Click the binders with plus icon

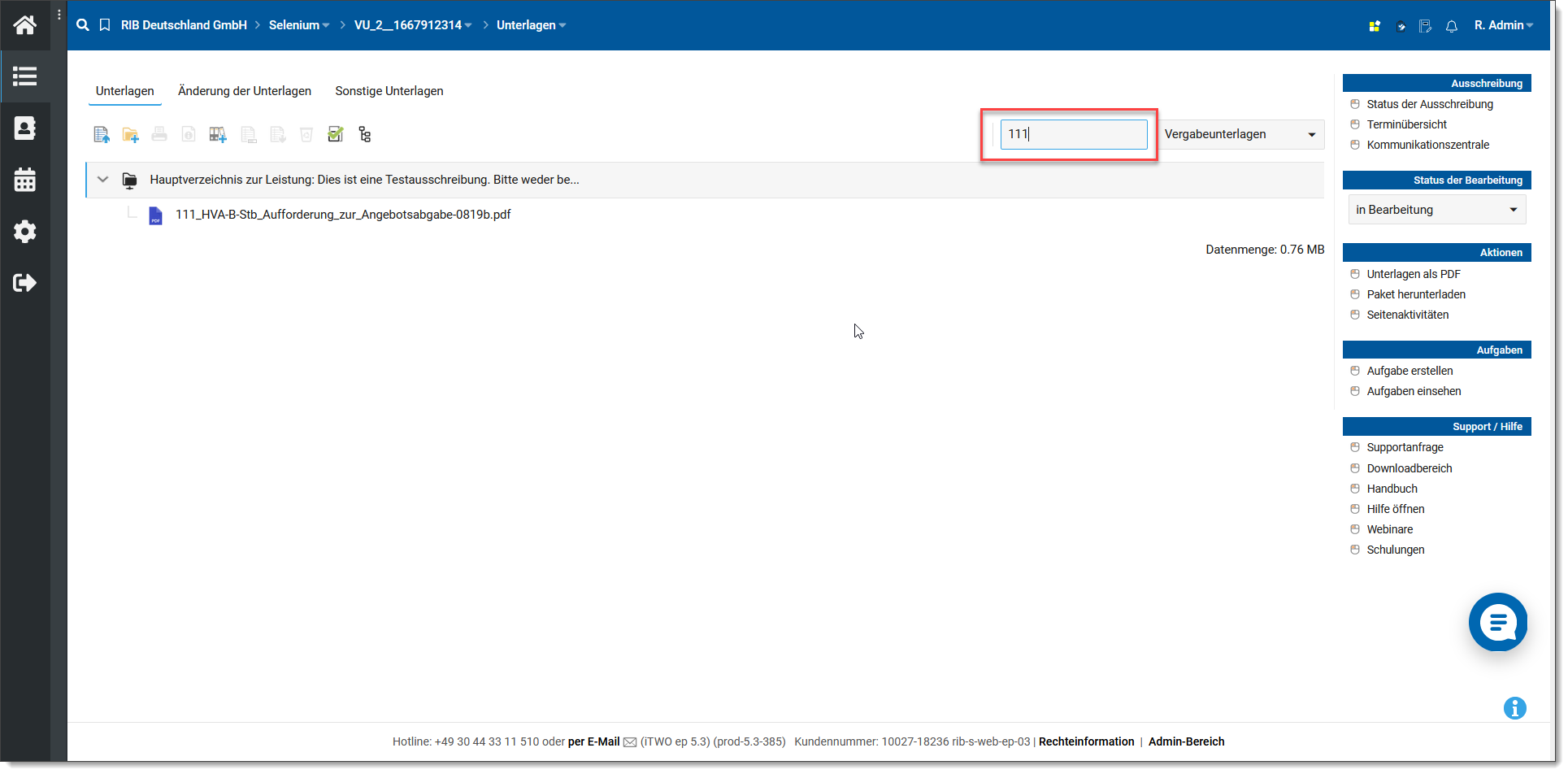[x=217, y=135]
